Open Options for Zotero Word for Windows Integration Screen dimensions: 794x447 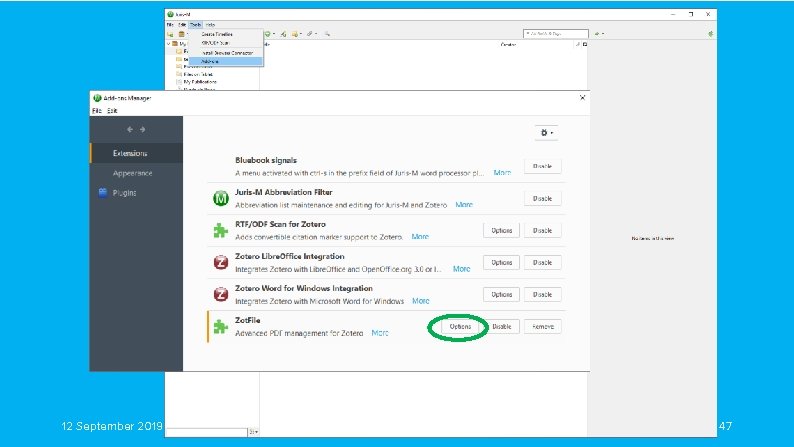[501, 294]
